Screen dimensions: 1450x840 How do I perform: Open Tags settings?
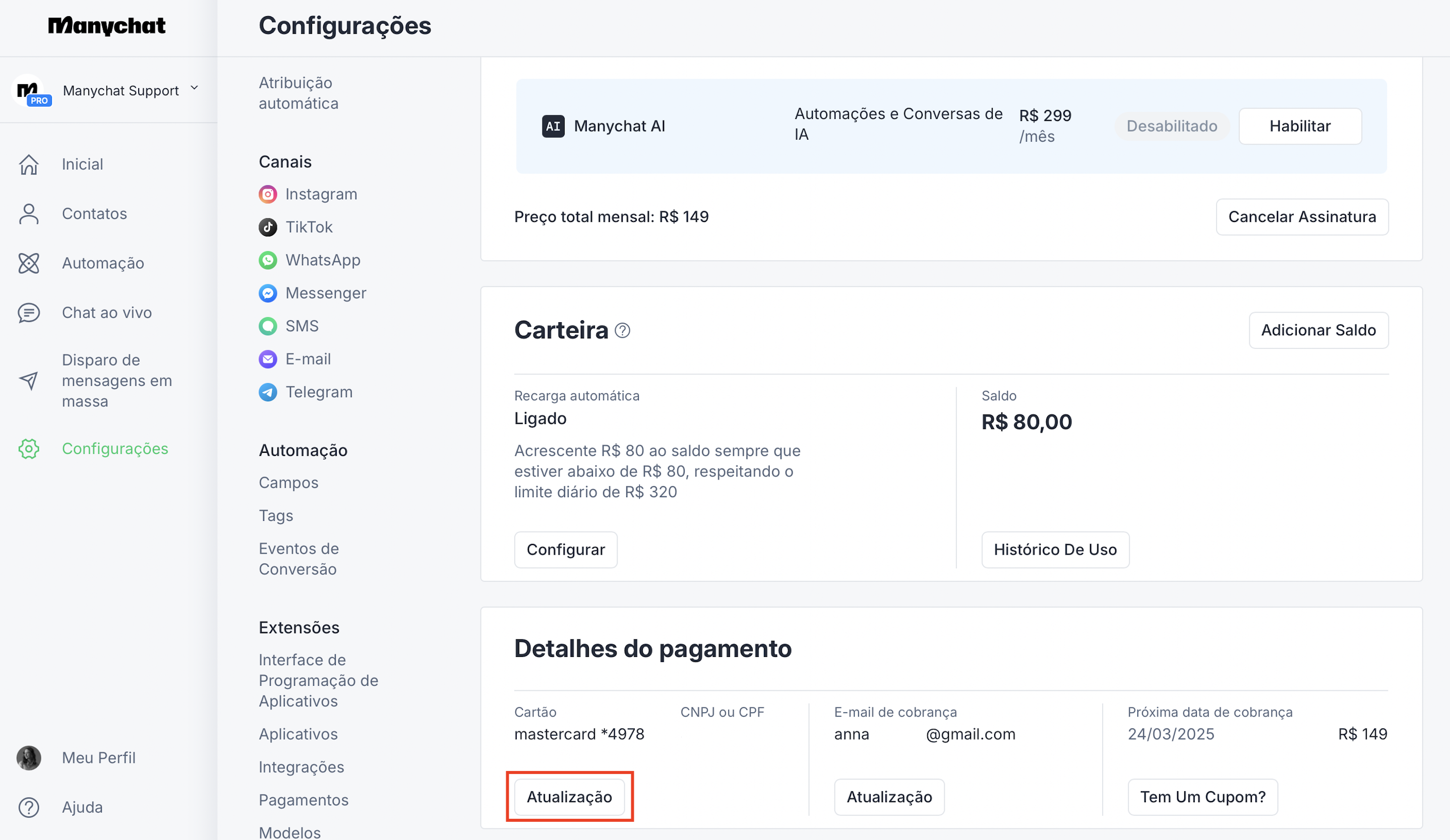pyautogui.click(x=276, y=515)
